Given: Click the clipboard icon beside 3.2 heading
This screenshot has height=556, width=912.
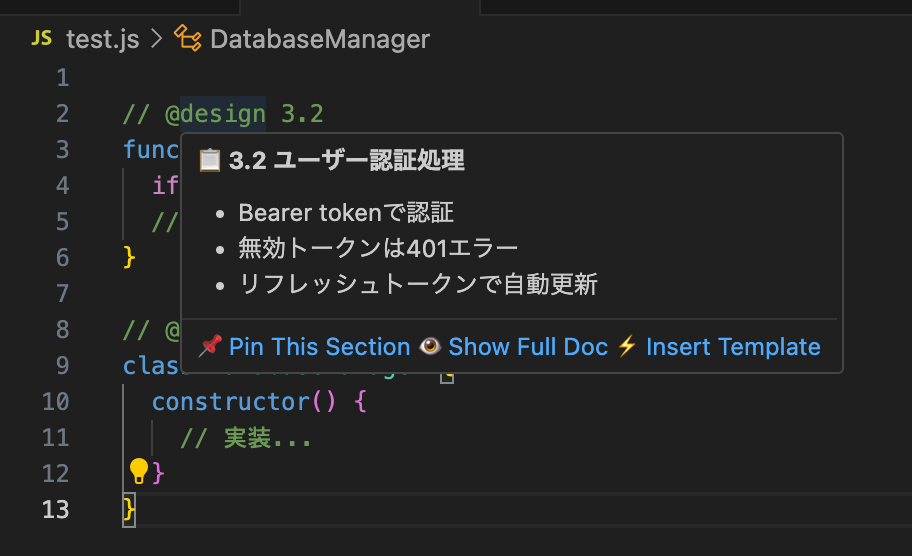Looking at the screenshot, I should point(210,161).
